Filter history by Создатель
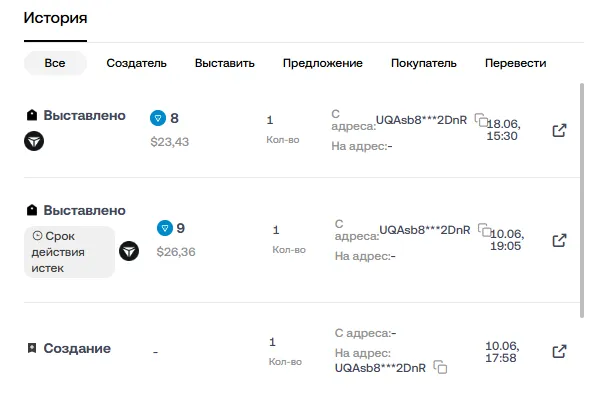Screen dimensions: 594x419 tap(136, 63)
